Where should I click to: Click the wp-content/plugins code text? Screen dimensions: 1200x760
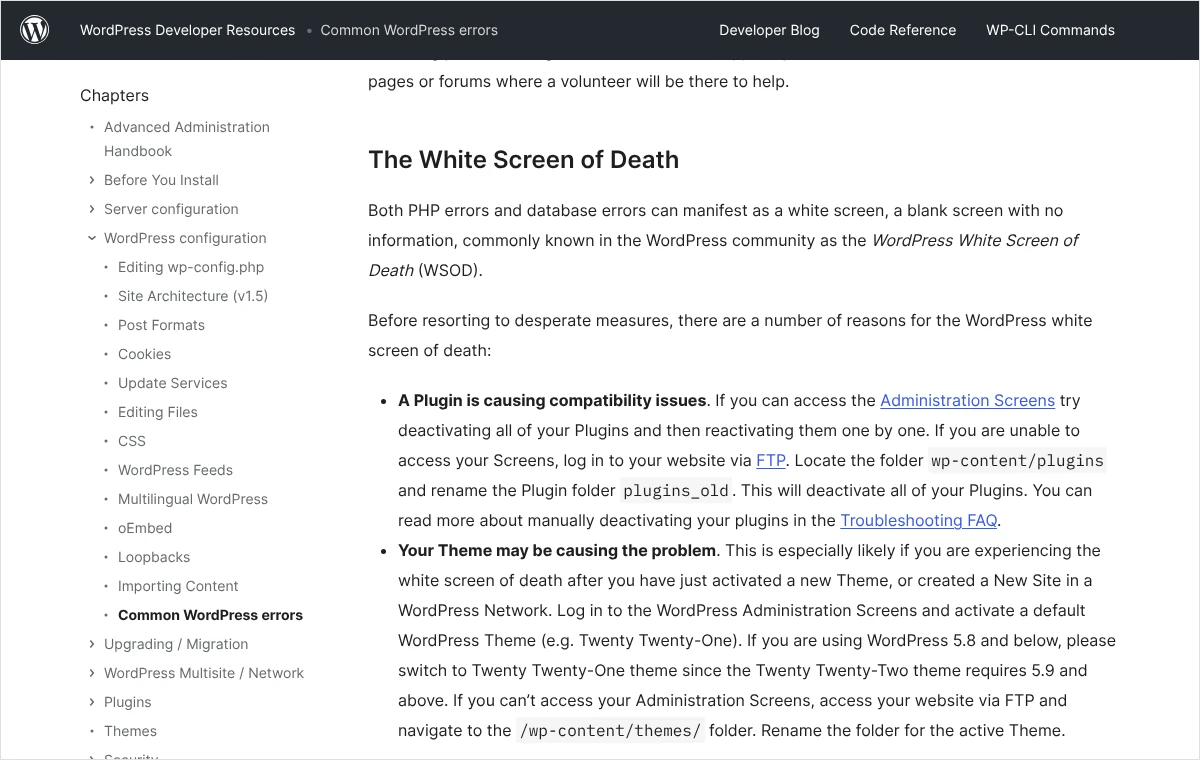[1017, 460]
